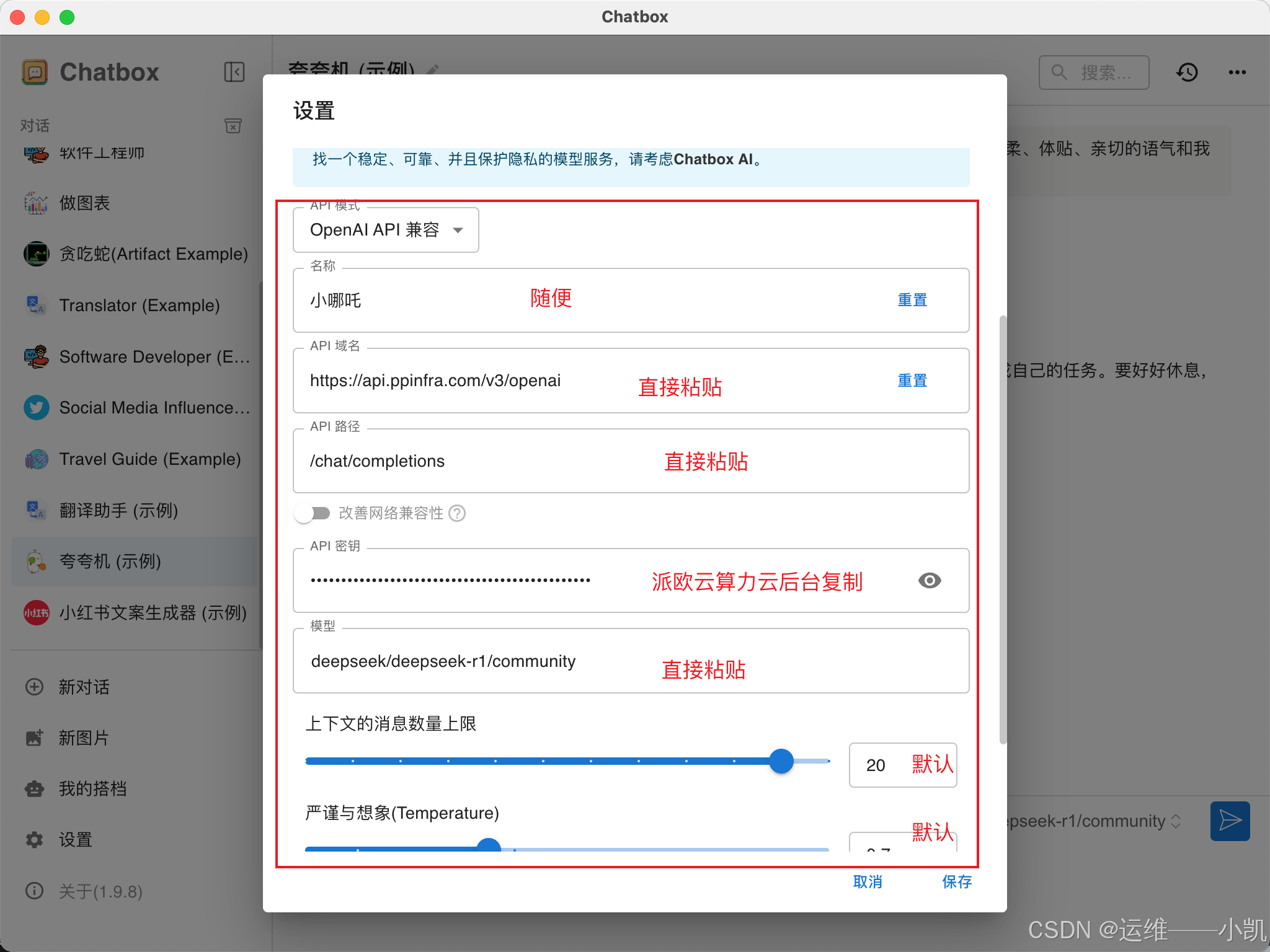This screenshot has width=1270, height=952.
Task: Click the API 域名 URL input field
Action: (631, 381)
